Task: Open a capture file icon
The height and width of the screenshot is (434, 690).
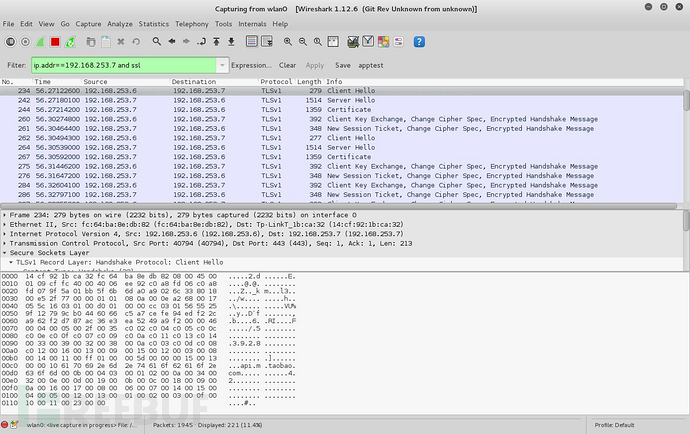Action: pos(91,42)
